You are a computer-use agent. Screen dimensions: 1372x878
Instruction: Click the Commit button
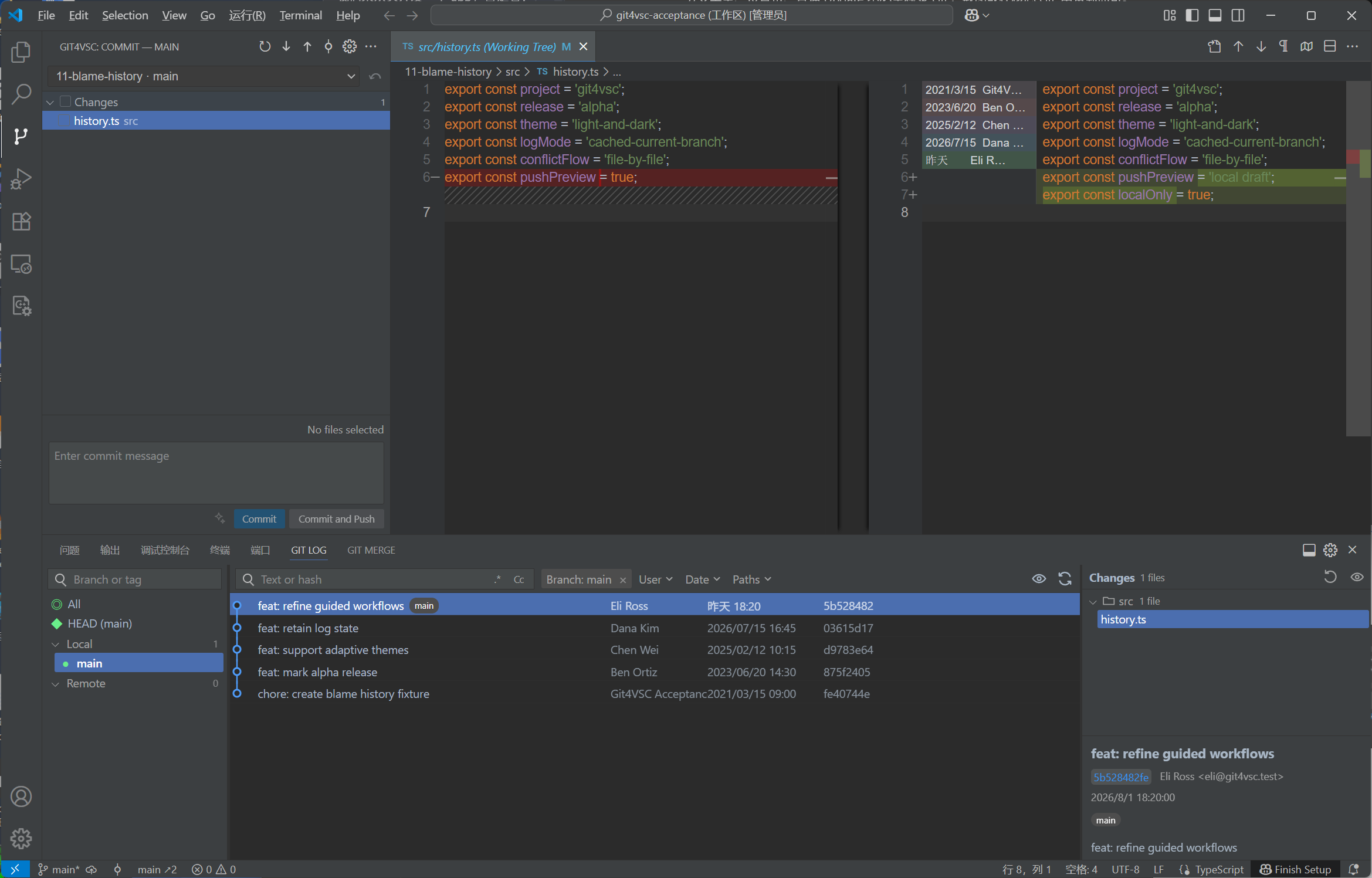[x=259, y=518]
